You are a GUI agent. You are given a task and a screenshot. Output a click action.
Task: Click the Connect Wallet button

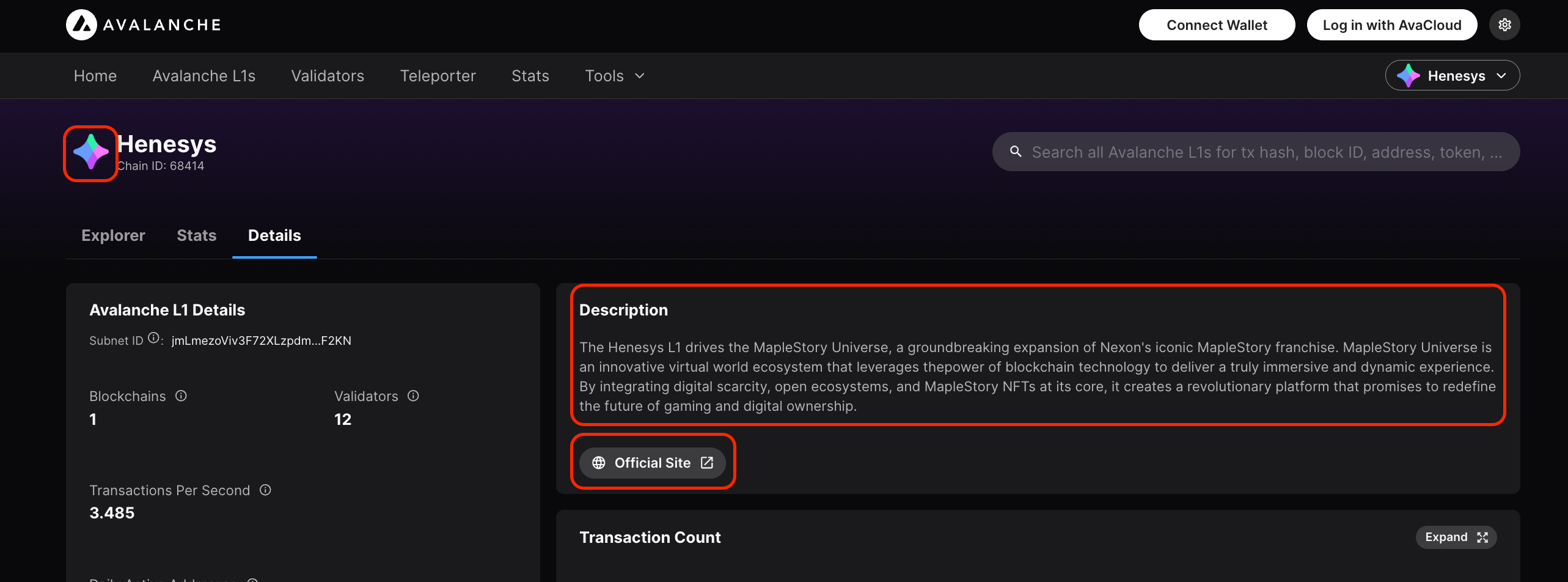[1216, 25]
